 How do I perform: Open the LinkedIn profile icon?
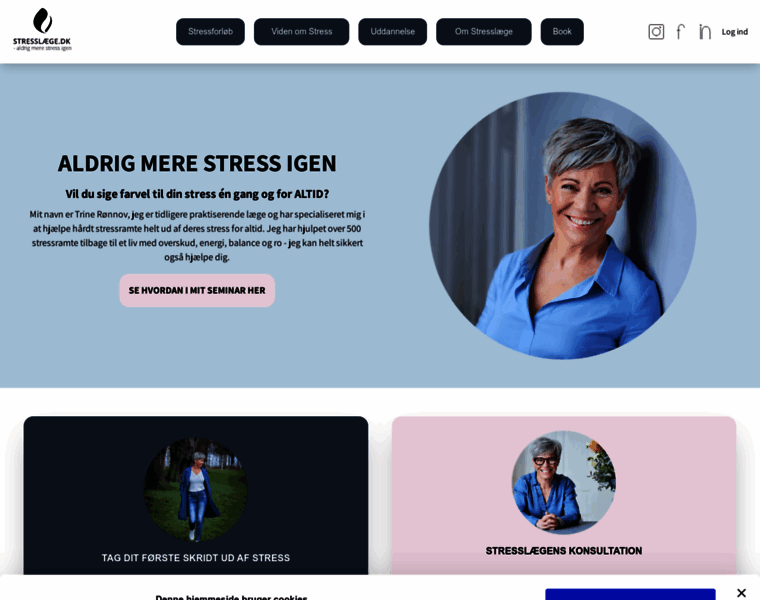tap(705, 32)
